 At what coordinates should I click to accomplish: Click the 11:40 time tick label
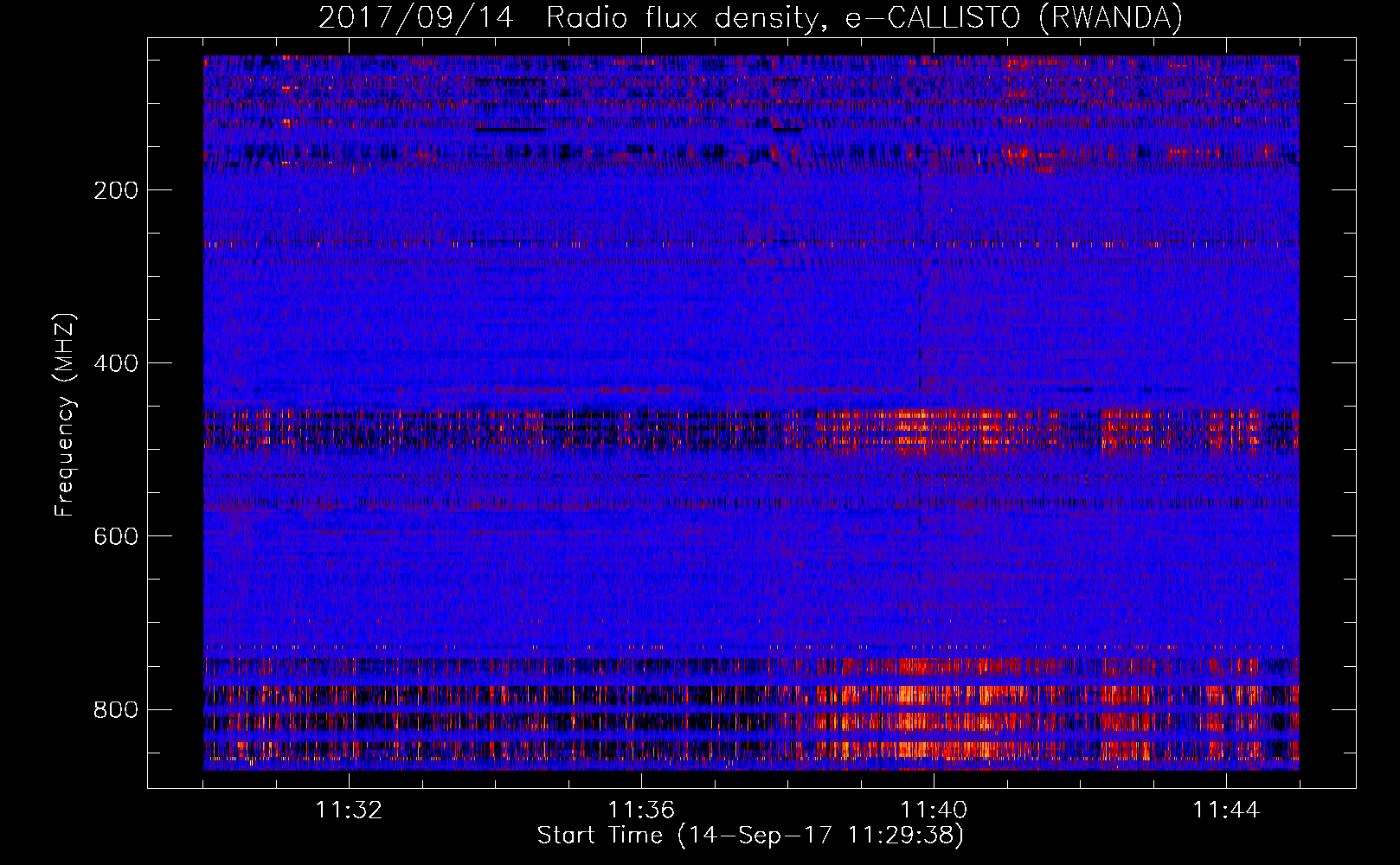point(934,811)
